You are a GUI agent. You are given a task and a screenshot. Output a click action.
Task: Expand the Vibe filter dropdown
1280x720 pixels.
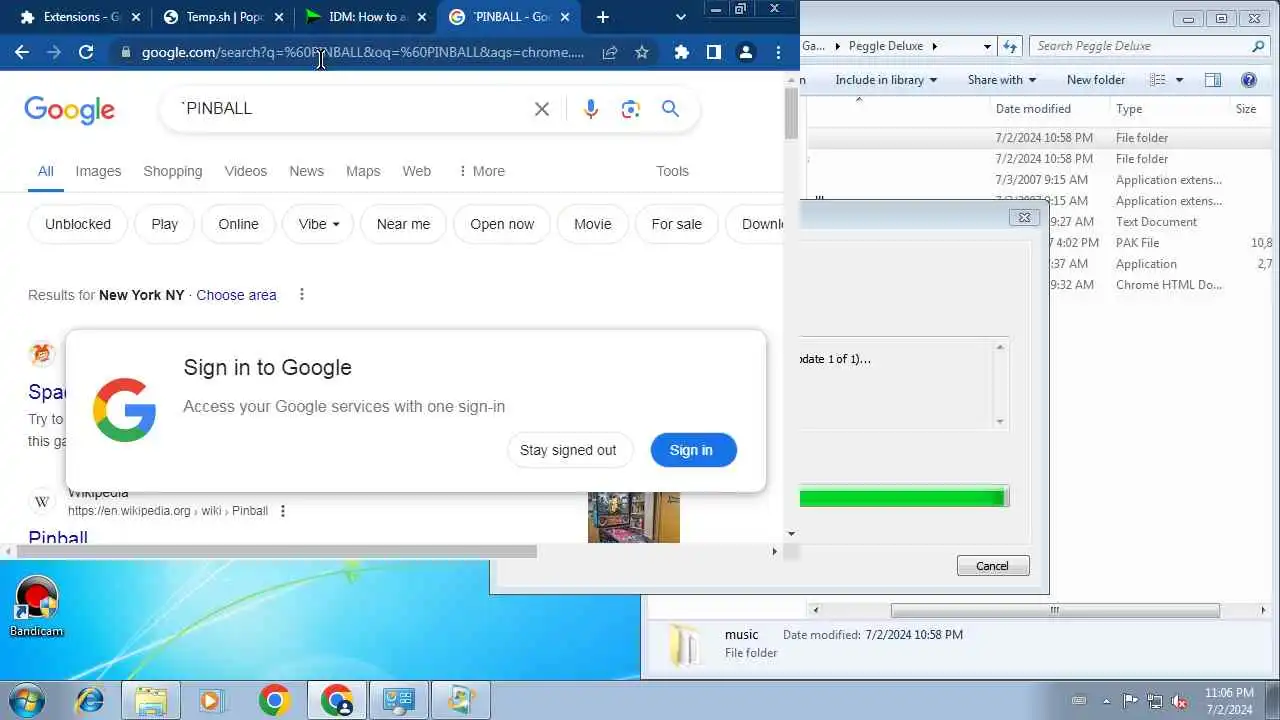[x=318, y=224]
